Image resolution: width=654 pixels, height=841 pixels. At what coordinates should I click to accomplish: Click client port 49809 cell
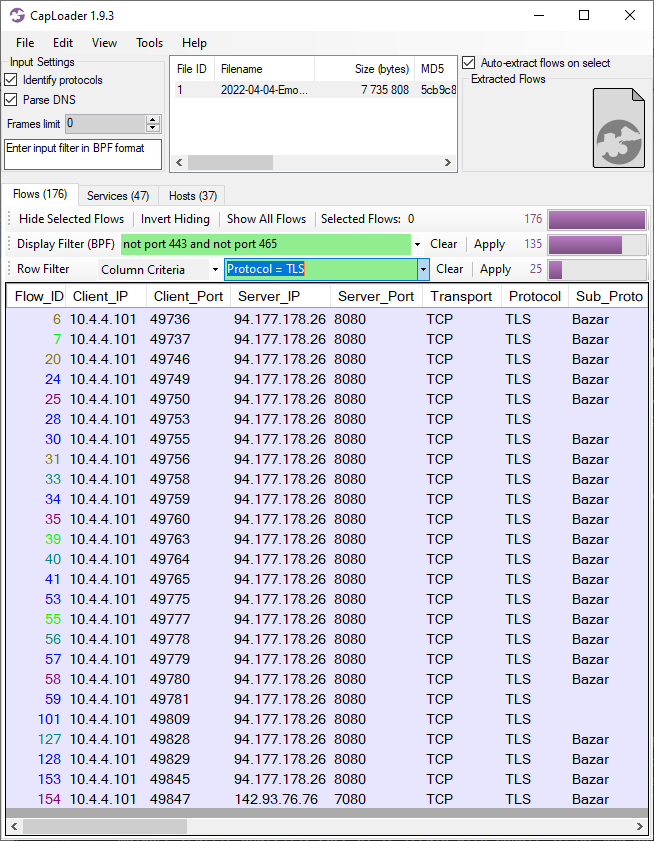pos(170,719)
